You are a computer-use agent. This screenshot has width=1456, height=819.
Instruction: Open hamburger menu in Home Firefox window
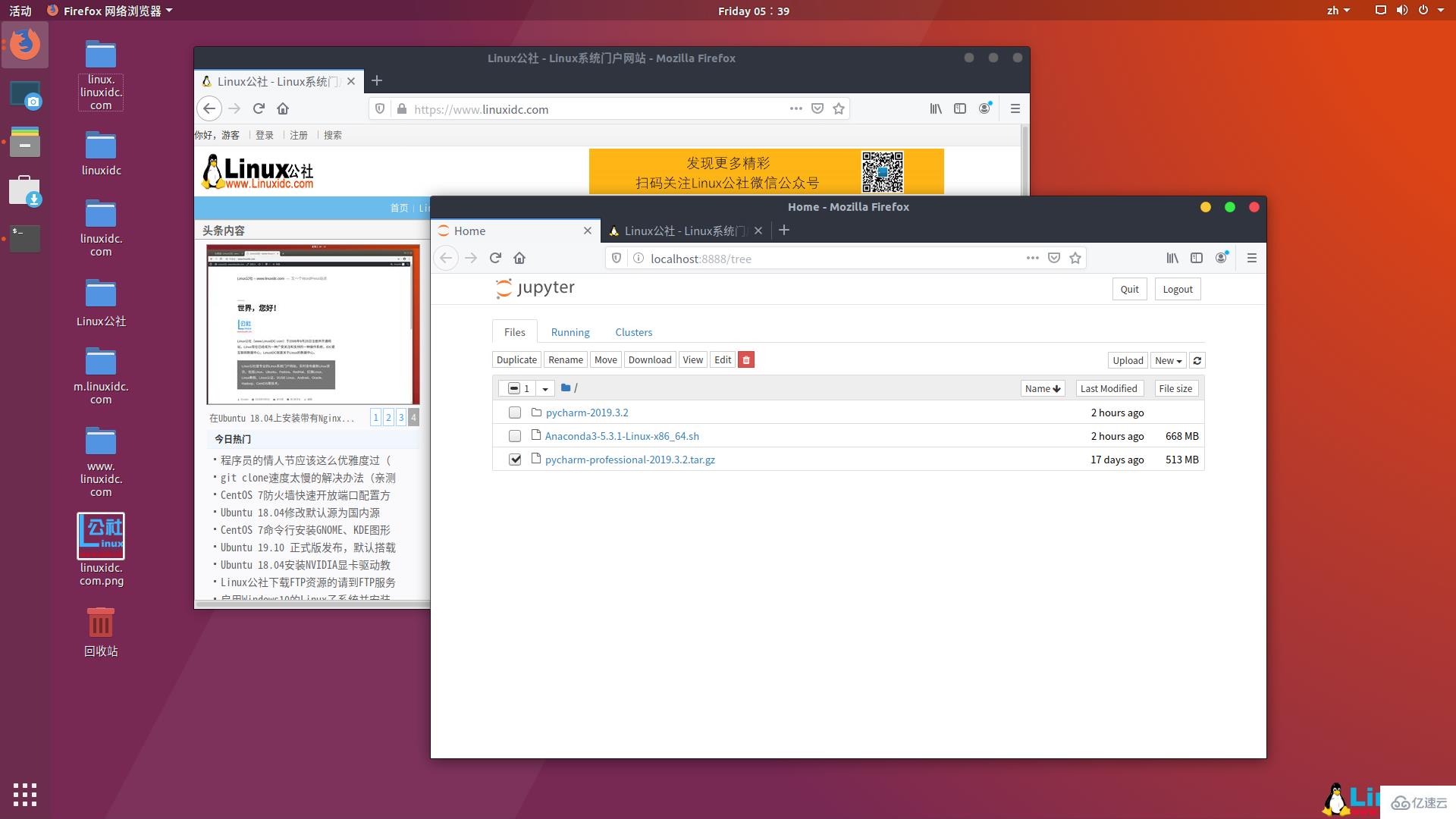1252,259
